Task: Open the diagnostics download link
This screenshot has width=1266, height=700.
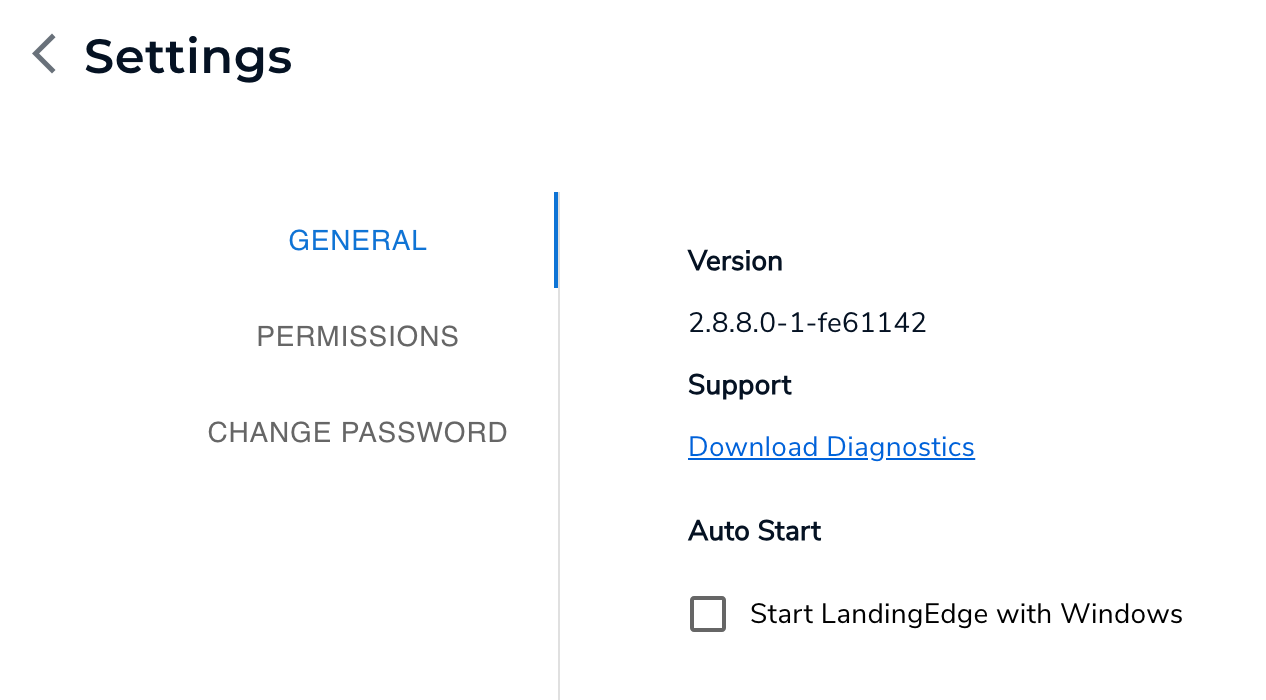Action: point(831,446)
